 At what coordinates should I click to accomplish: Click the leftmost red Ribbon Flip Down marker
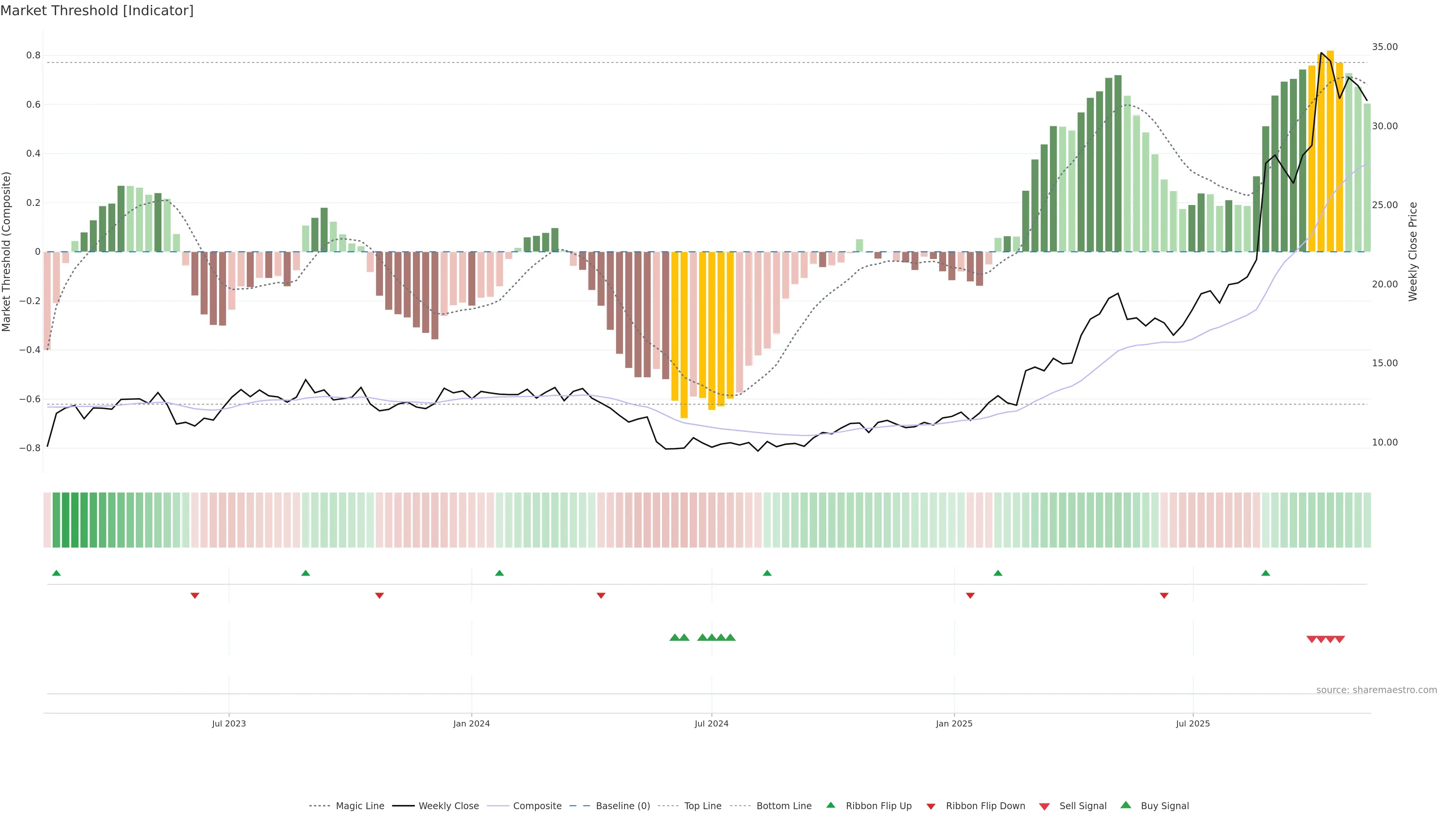(x=195, y=595)
